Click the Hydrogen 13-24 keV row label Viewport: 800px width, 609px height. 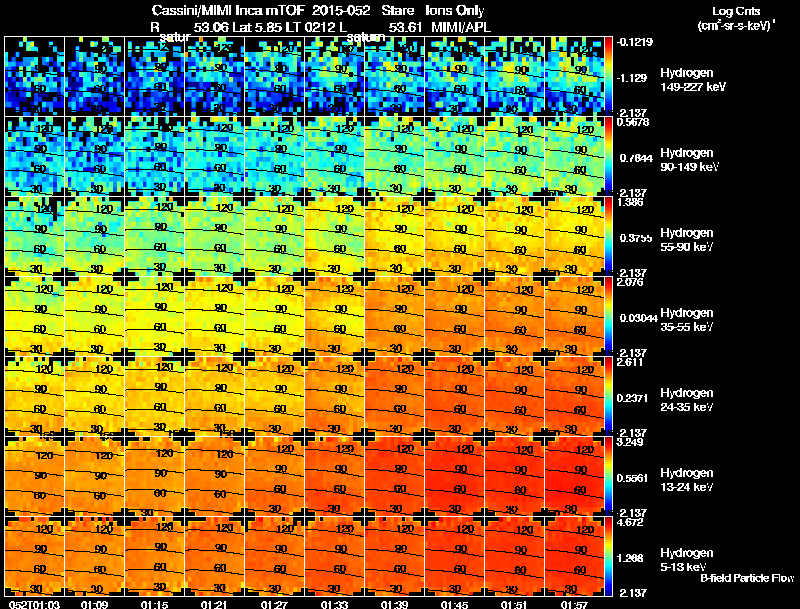(x=687, y=480)
